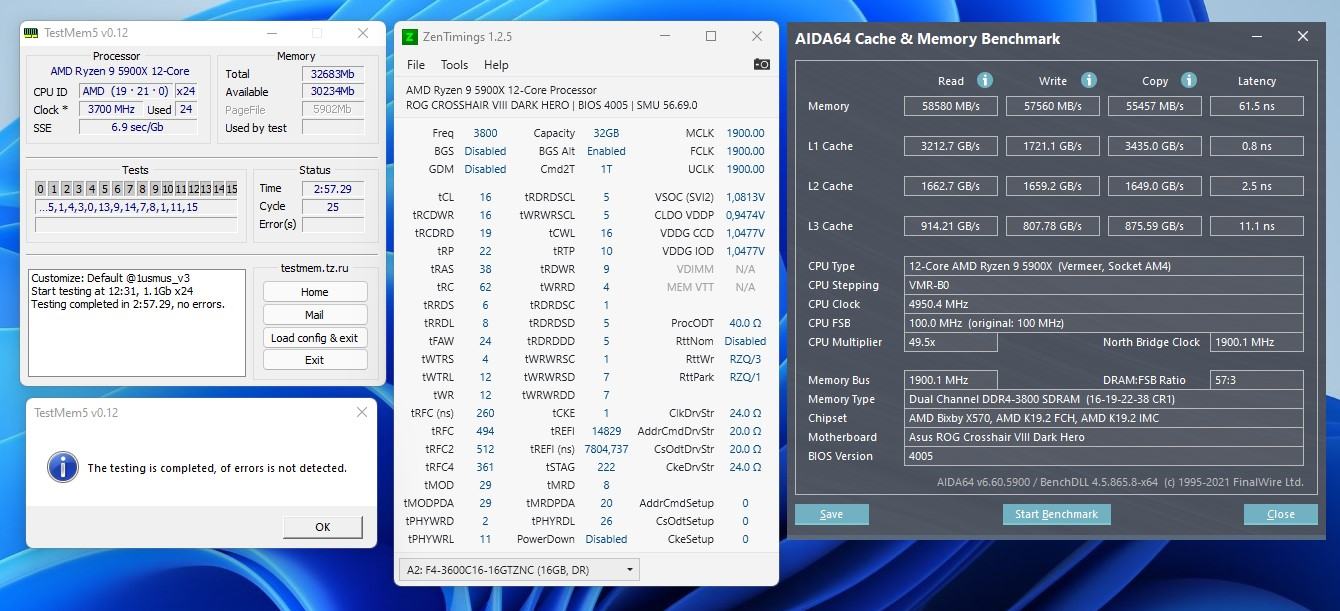Capture a screenshot with the ZenTimings camera icon
1340x611 pixels.
pos(761,64)
